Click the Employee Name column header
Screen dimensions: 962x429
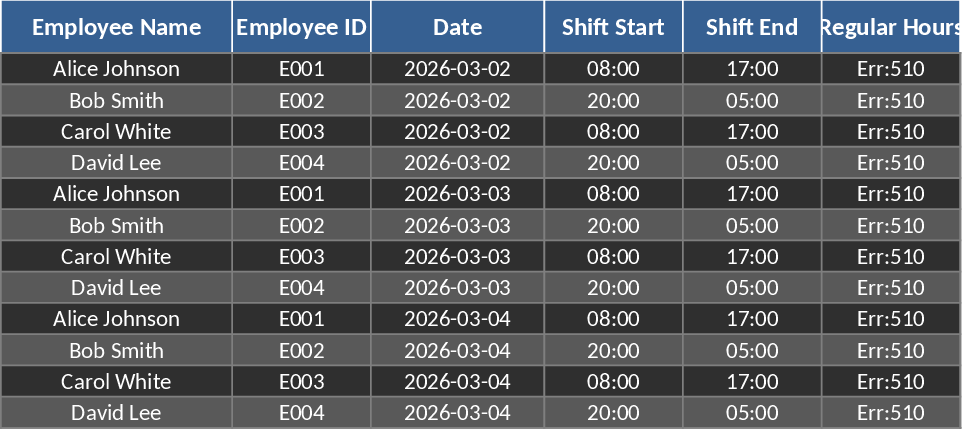[116, 27]
